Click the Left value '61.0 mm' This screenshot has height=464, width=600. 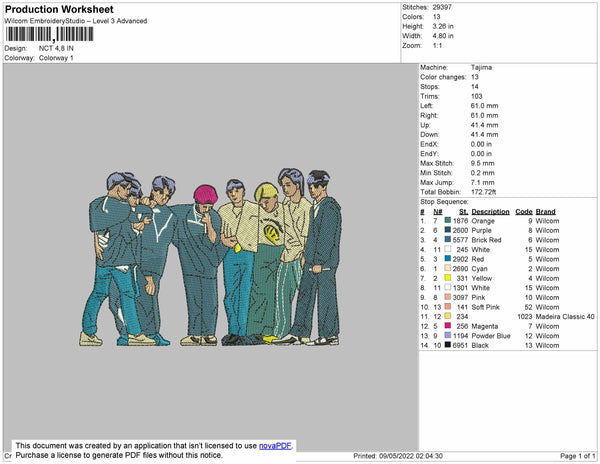click(x=484, y=106)
